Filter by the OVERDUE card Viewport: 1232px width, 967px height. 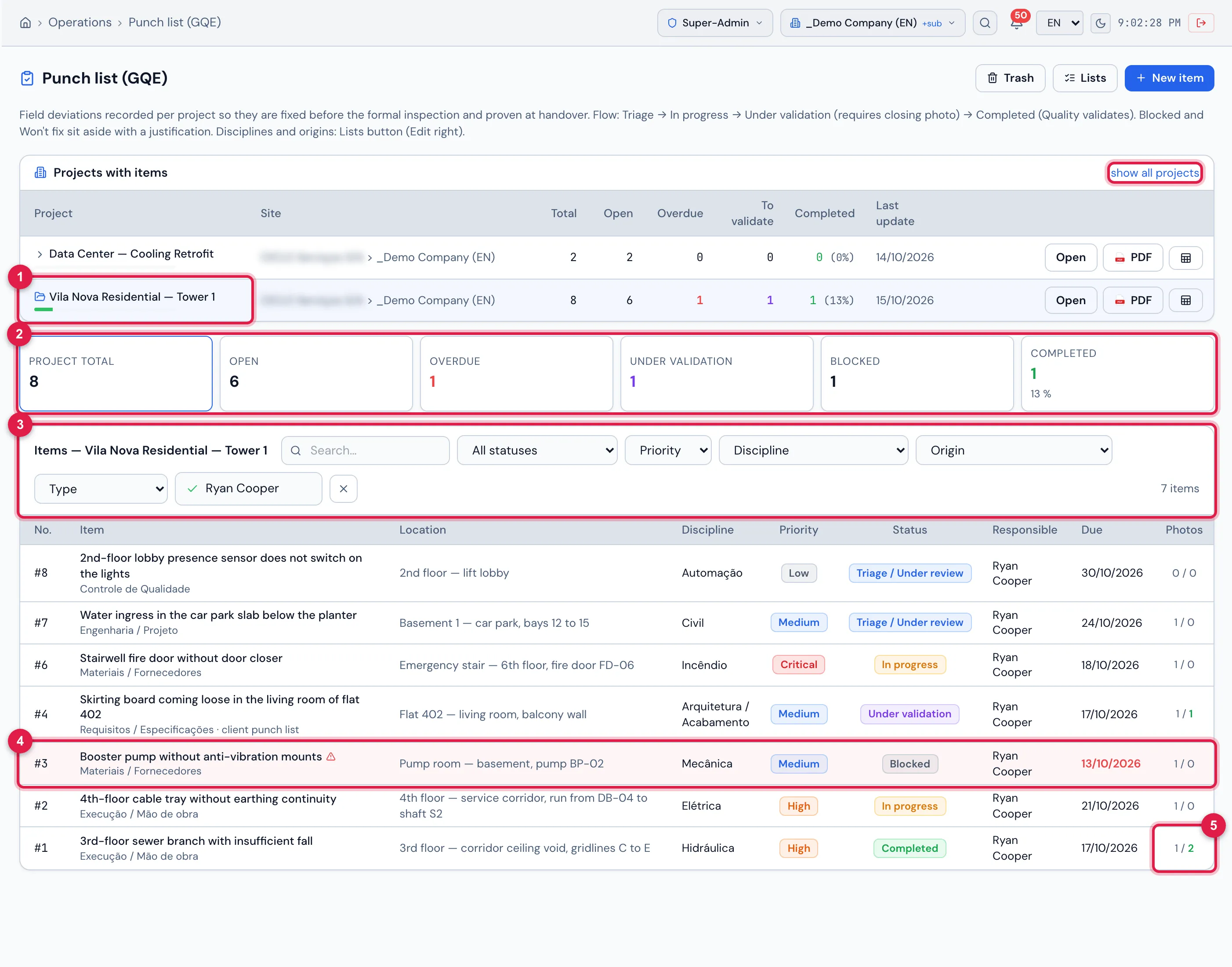(517, 374)
